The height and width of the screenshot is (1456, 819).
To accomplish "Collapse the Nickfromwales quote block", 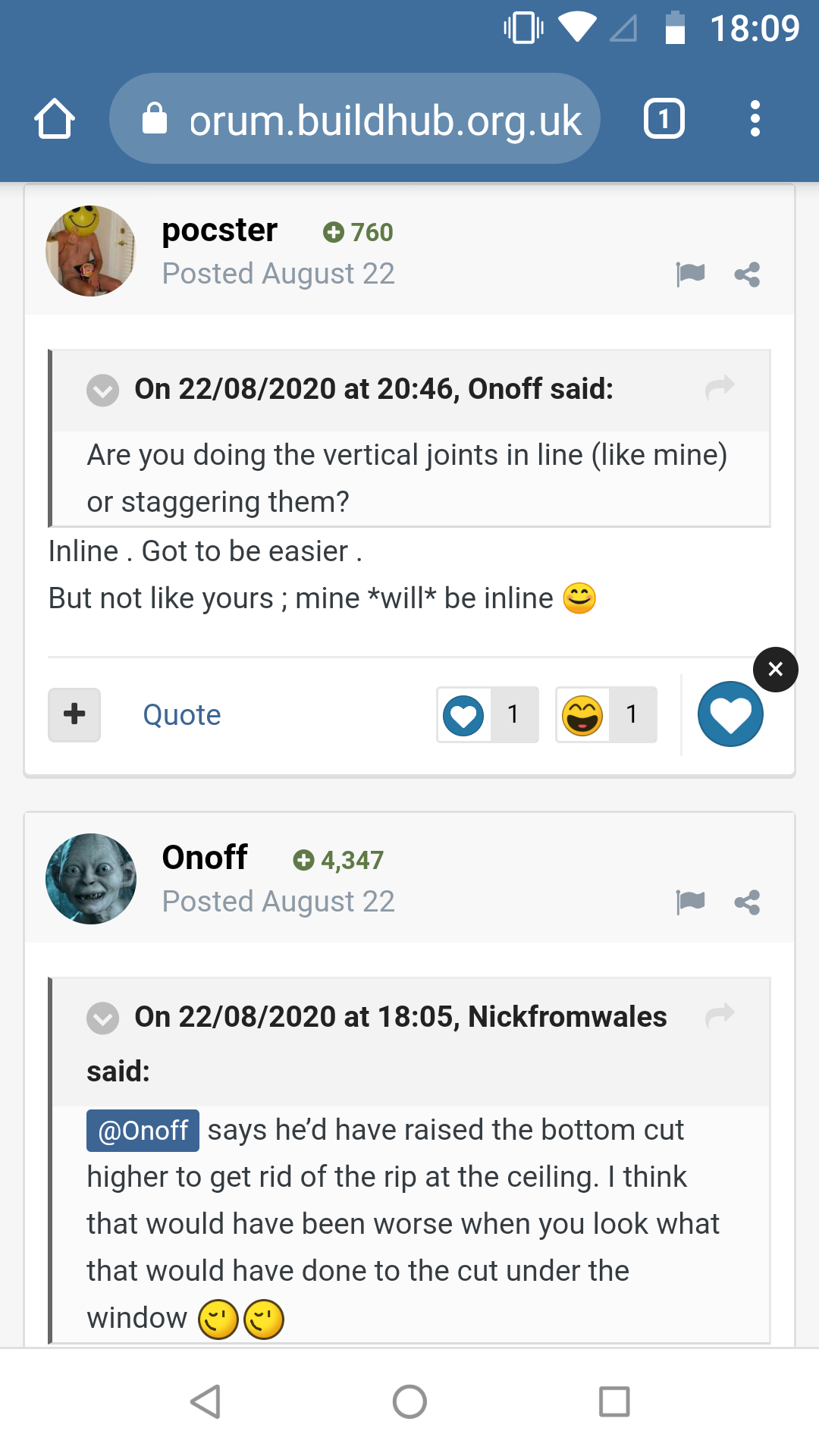I will (102, 1018).
